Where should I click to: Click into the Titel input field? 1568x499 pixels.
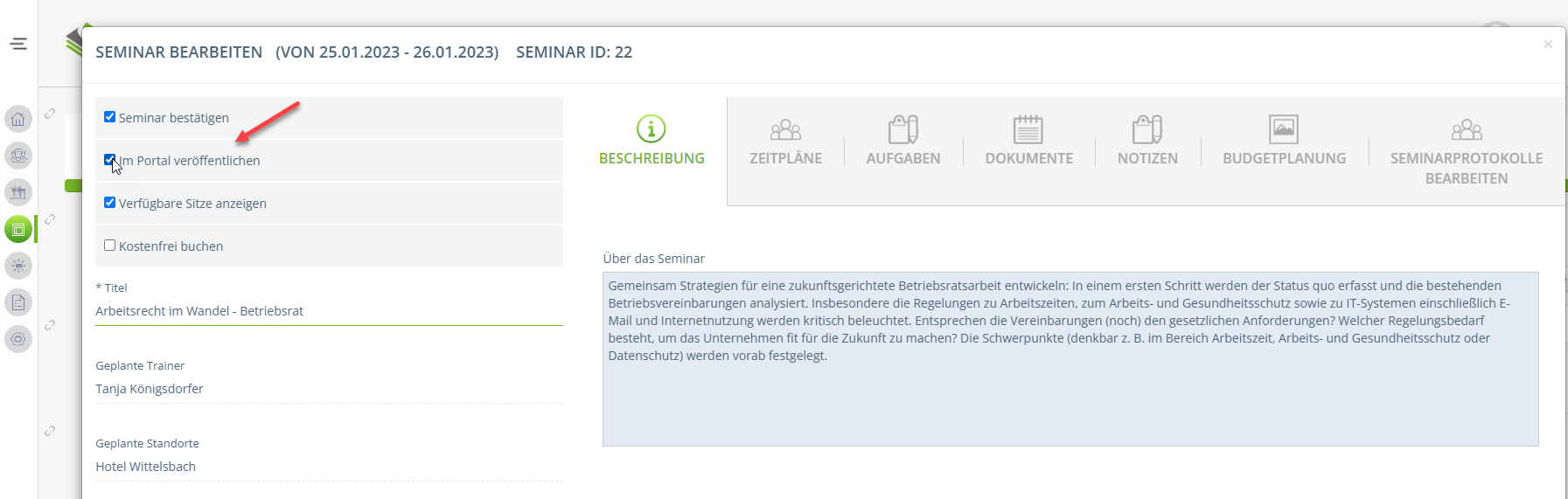coord(328,311)
